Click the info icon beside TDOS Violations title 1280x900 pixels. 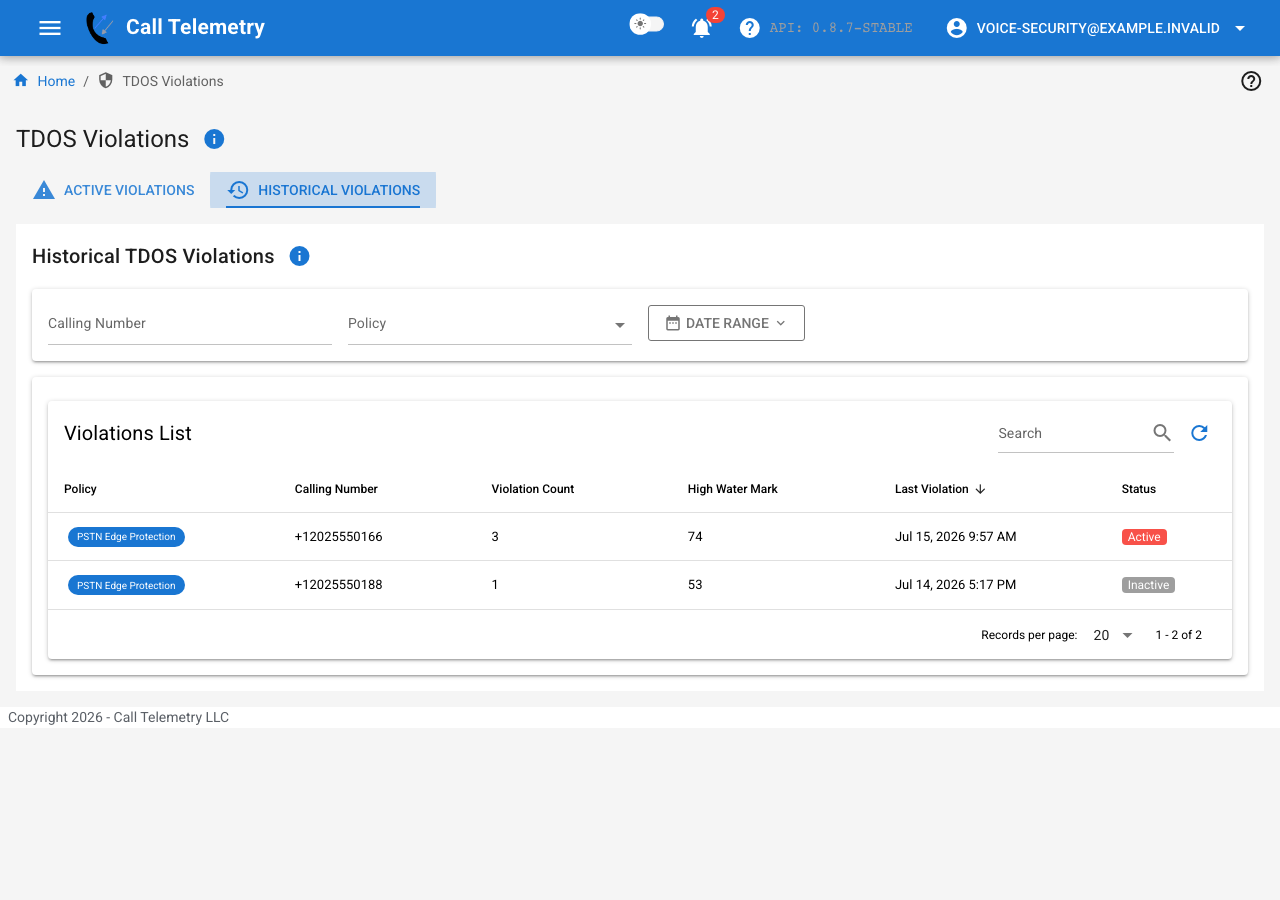(x=214, y=139)
